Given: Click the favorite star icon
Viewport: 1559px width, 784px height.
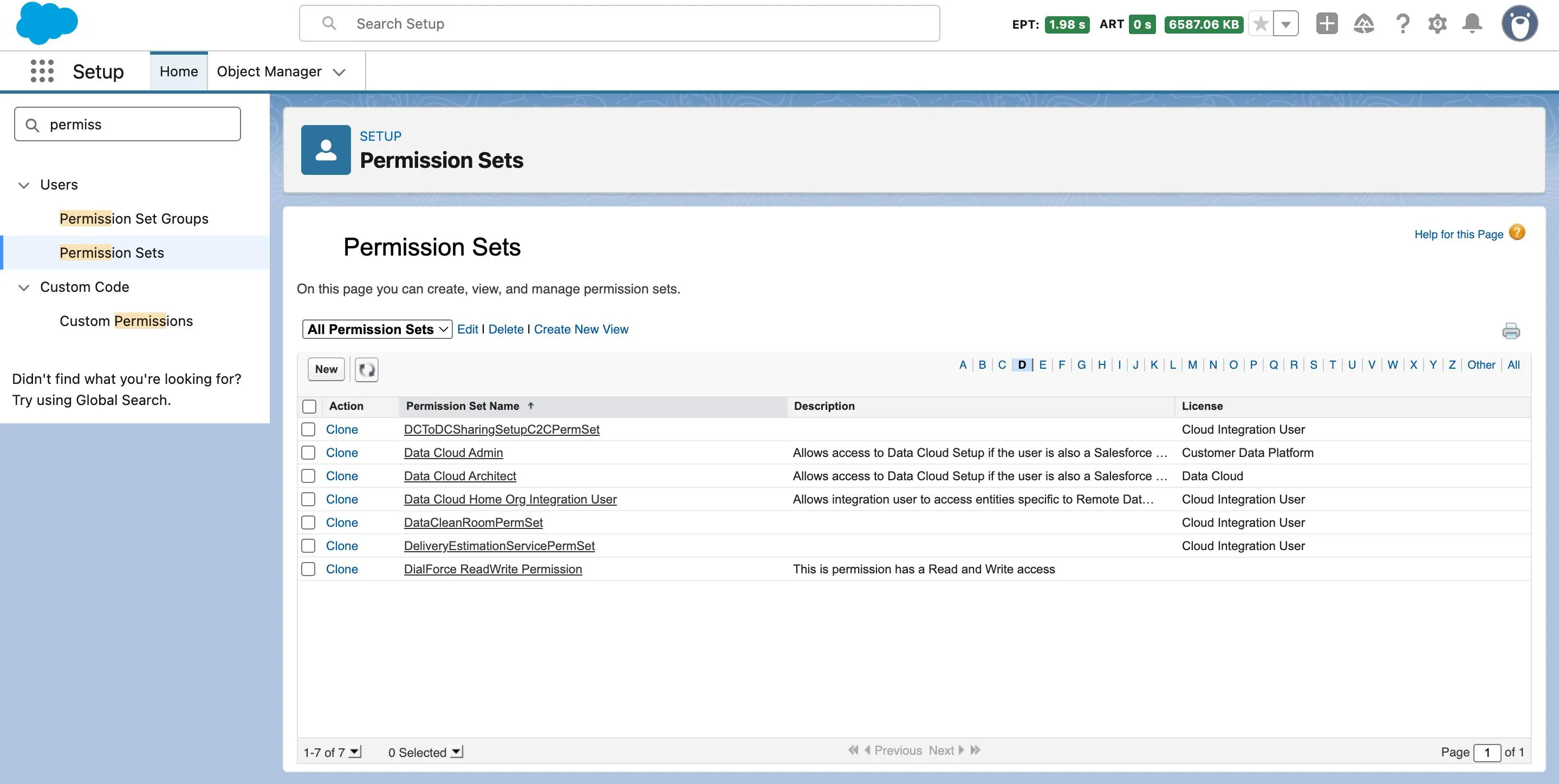Looking at the screenshot, I should [1261, 24].
